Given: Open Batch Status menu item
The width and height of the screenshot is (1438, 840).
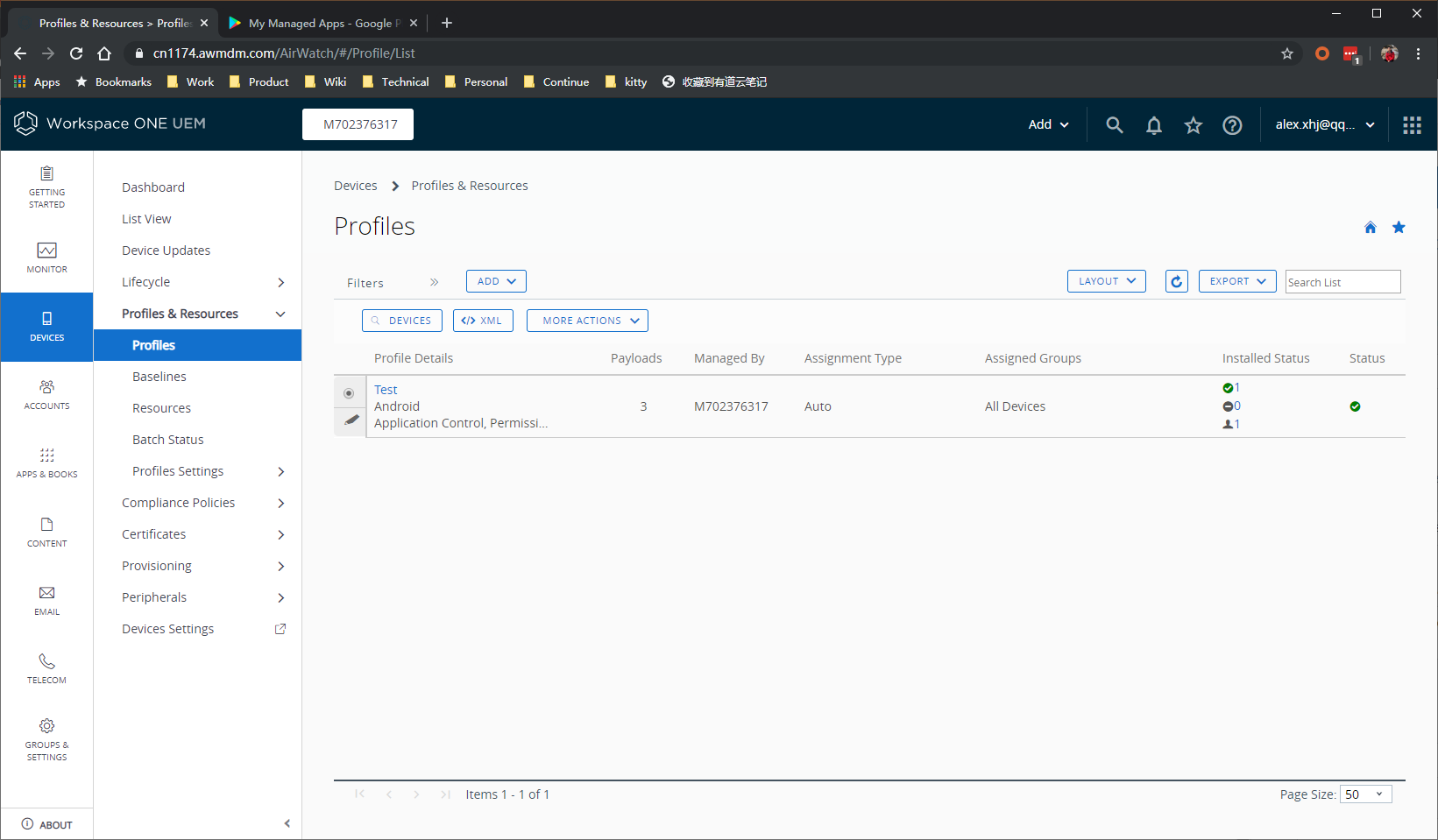Looking at the screenshot, I should point(167,440).
